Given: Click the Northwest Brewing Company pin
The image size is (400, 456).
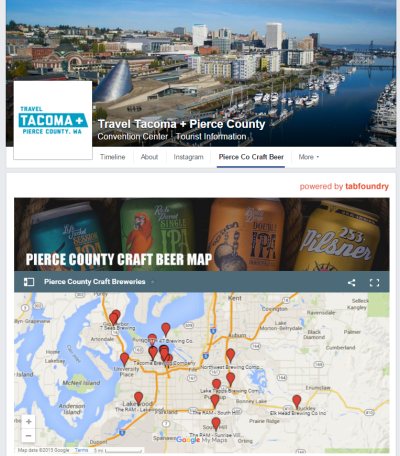Looking at the screenshot, I should click(230, 356).
